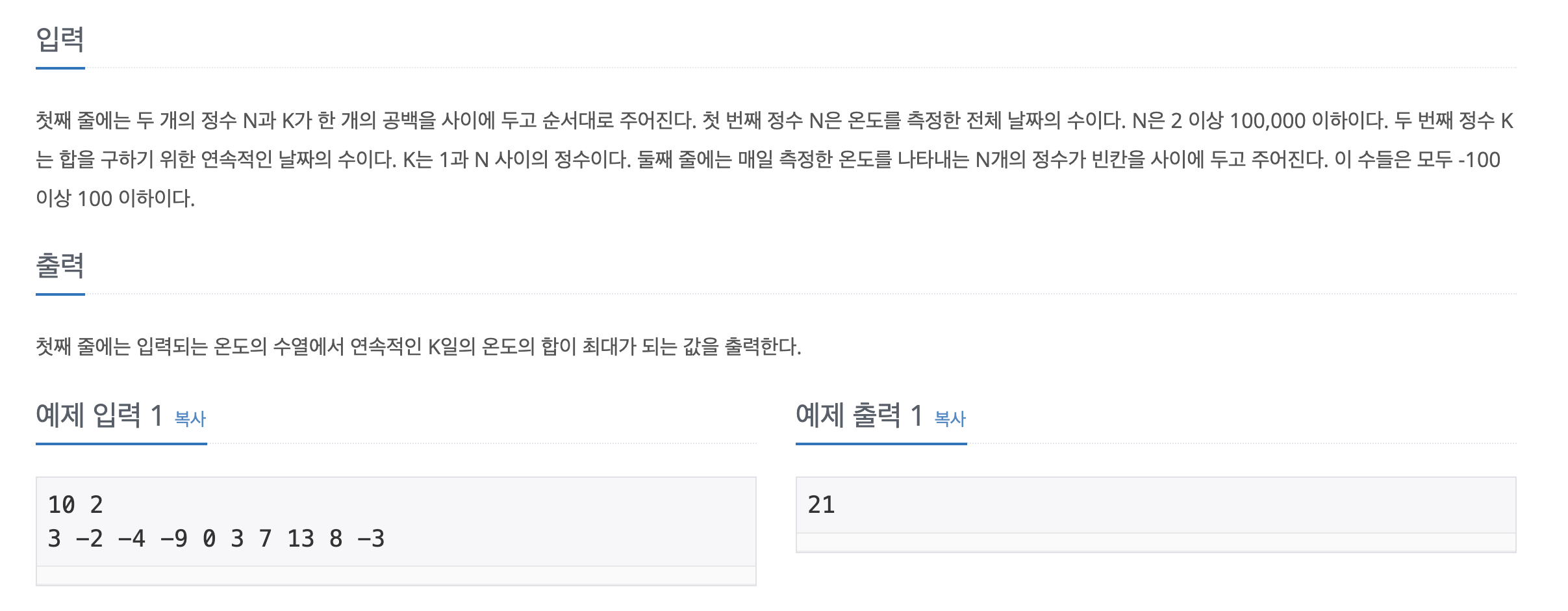Click the output description sentence

[418, 346]
